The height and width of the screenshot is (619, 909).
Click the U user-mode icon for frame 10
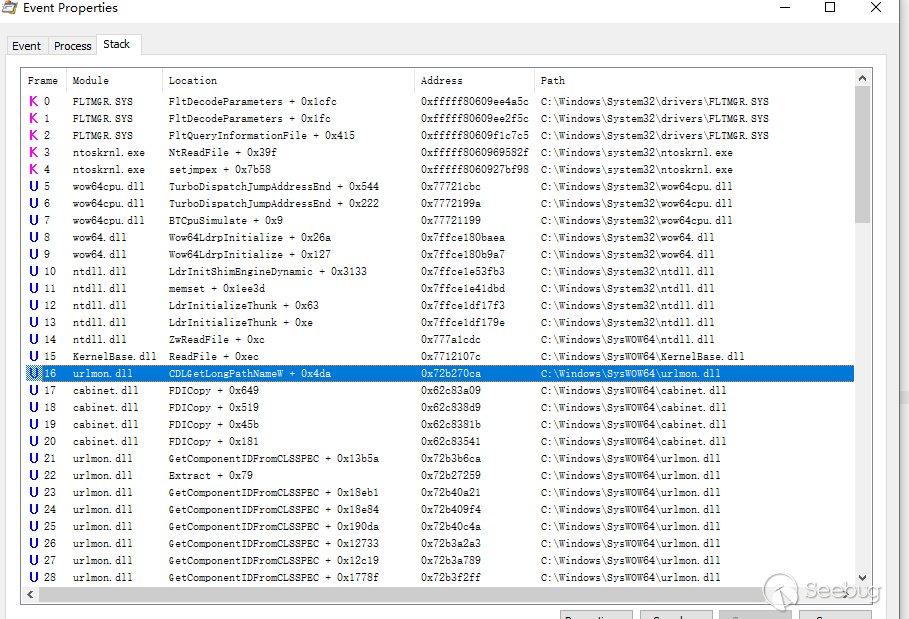pyautogui.click(x=34, y=271)
